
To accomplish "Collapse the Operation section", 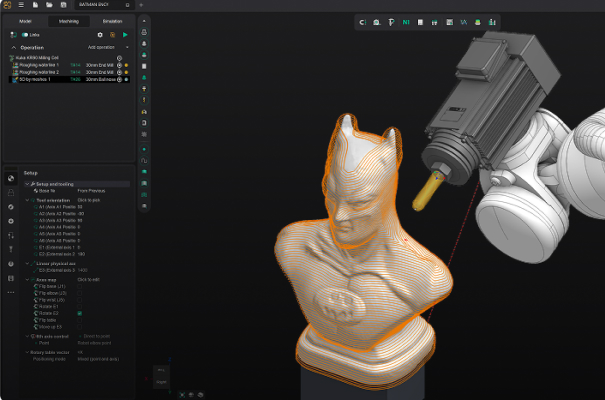I will pyautogui.click(x=13, y=47).
